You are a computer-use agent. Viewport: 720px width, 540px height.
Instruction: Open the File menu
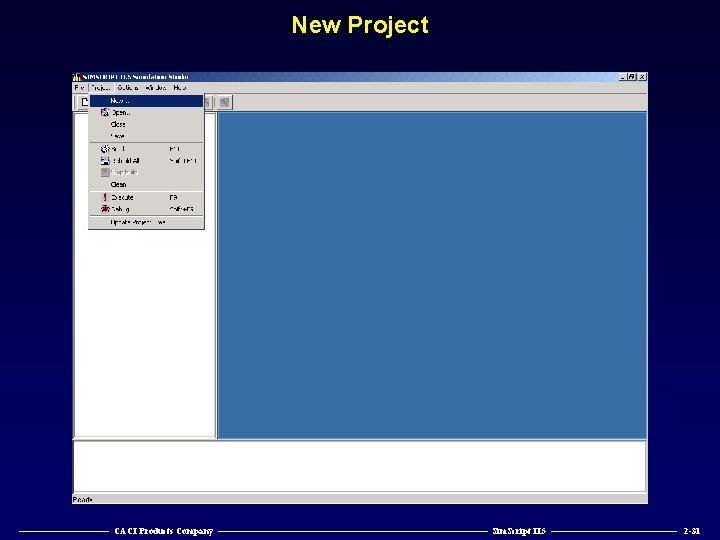[x=79, y=88]
